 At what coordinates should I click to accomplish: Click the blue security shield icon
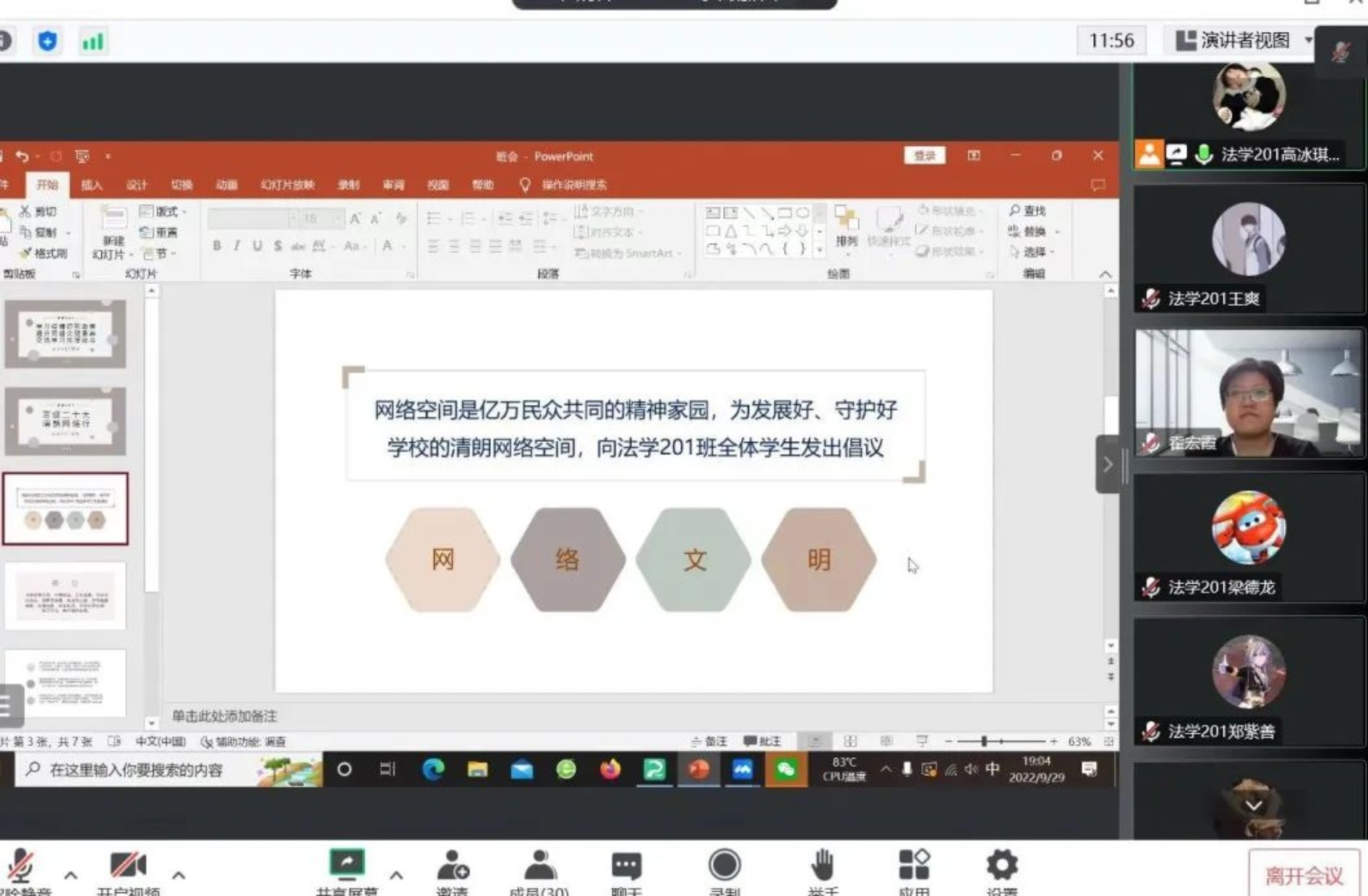(48, 41)
